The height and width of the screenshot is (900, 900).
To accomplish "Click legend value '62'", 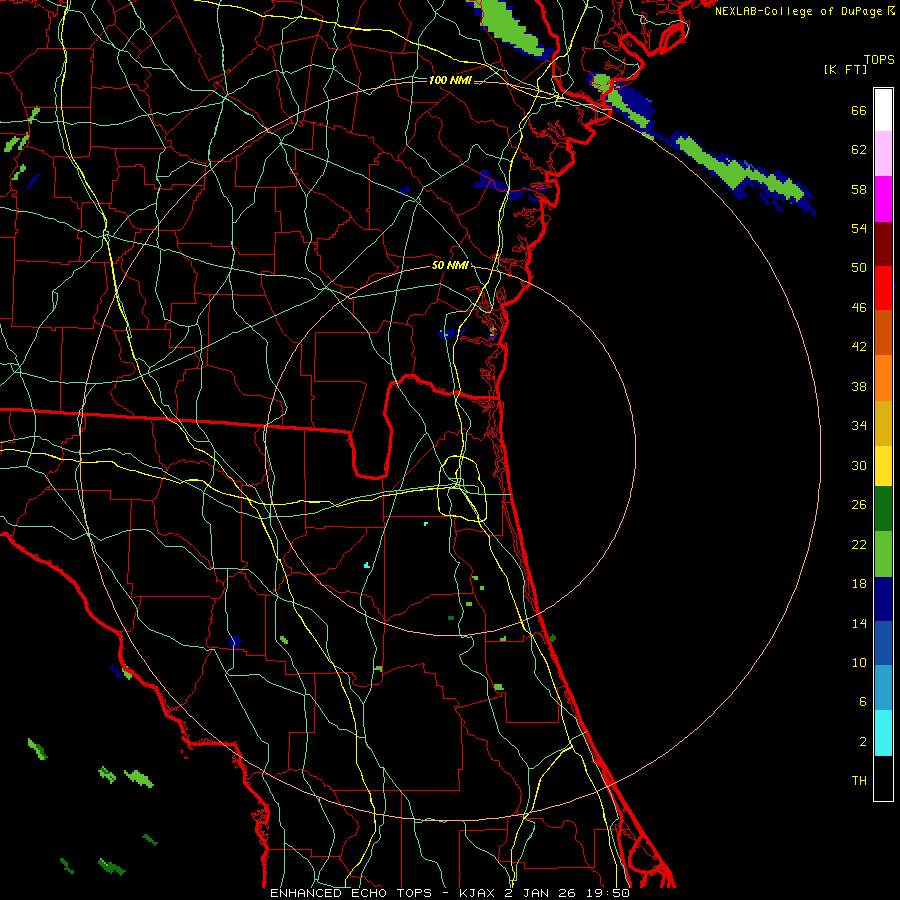I will point(859,150).
